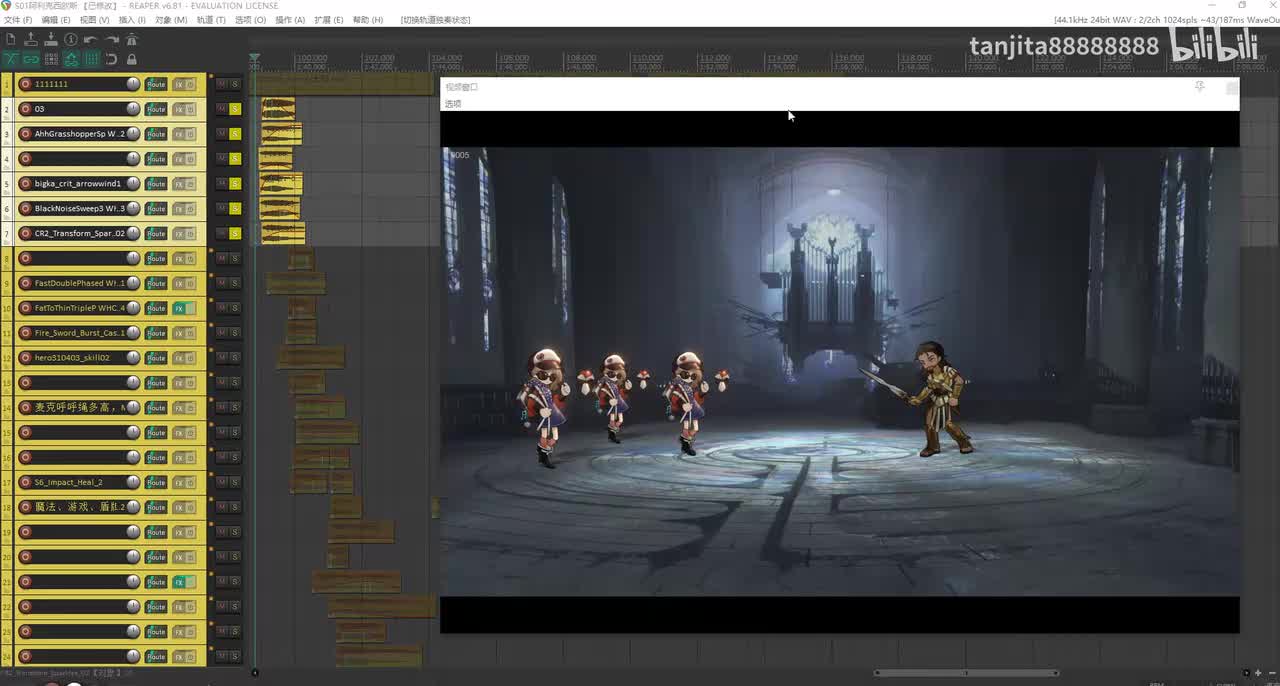1280x686 pixels.
Task: Open Route settings for track 1111111
Action: coord(156,84)
